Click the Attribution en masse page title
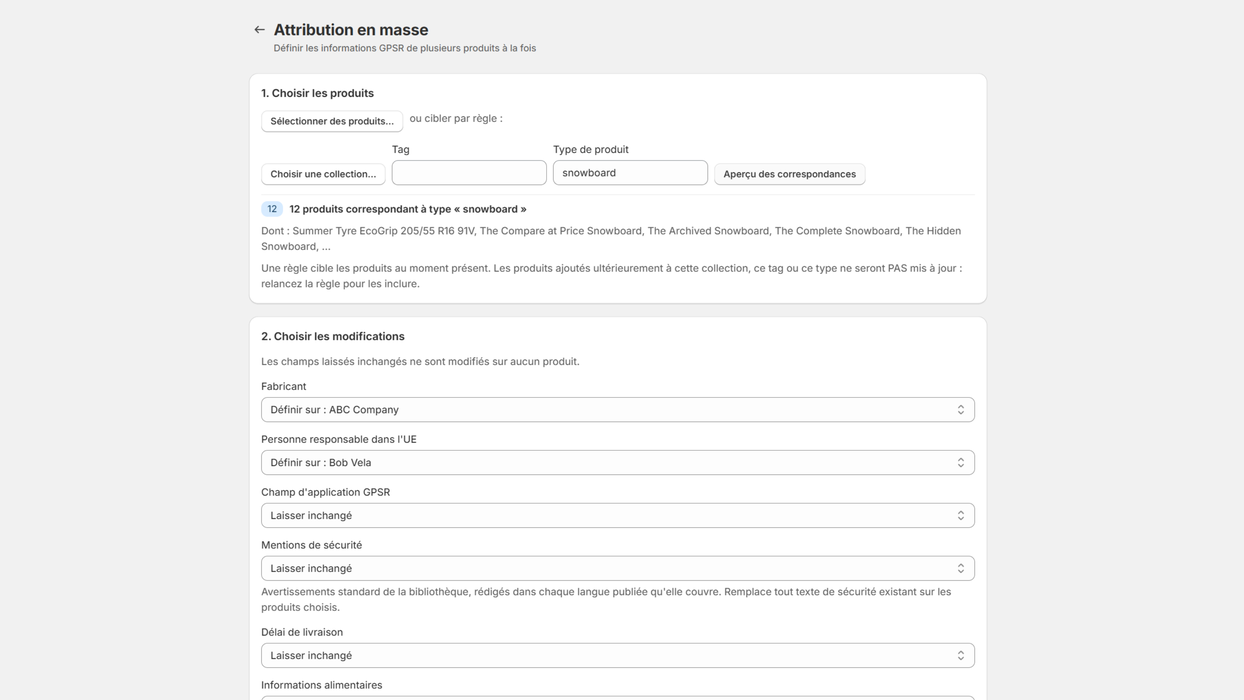The height and width of the screenshot is (700, 1244). (x=351, y=30)
